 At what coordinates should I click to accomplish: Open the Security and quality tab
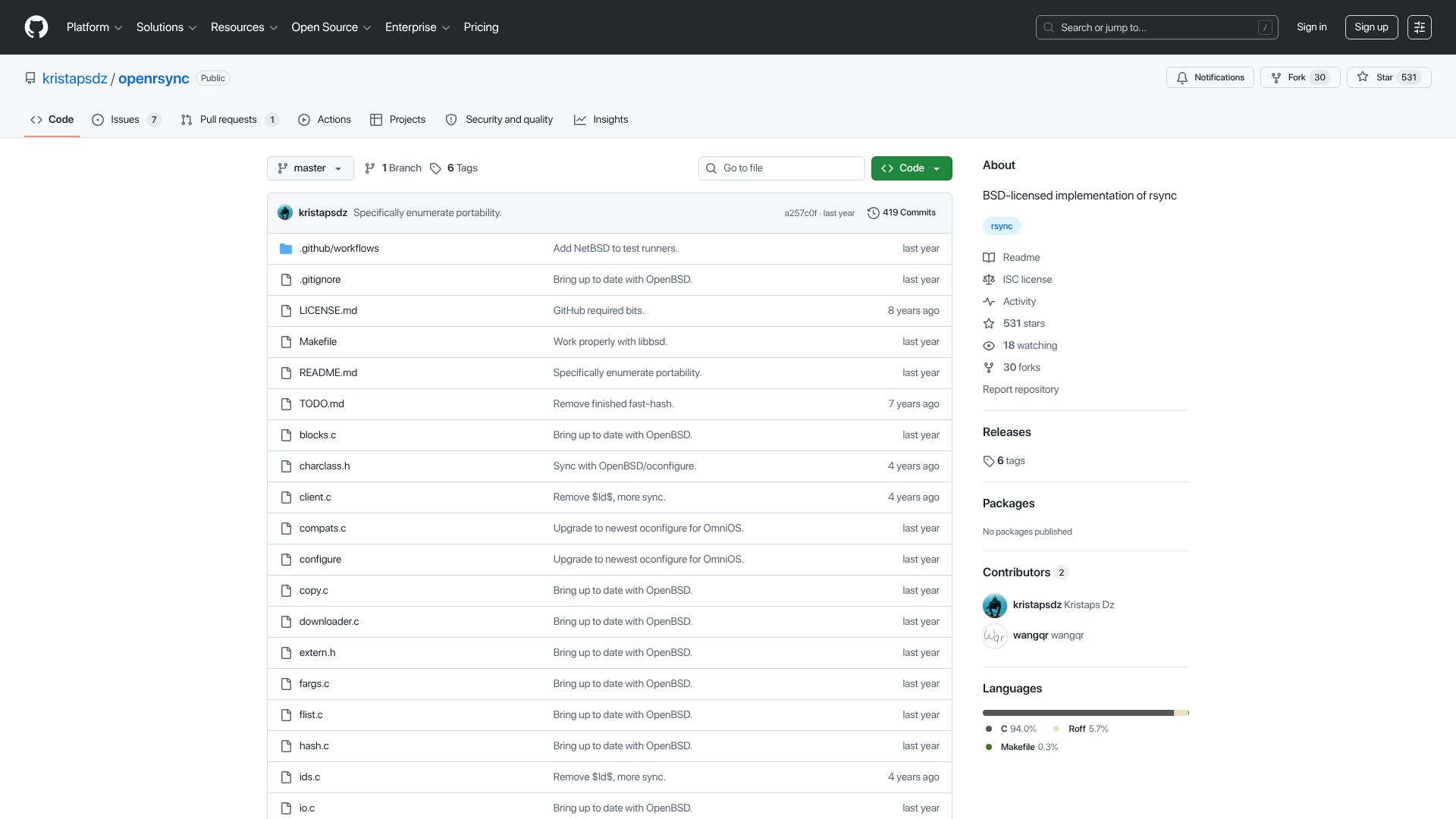499,120
